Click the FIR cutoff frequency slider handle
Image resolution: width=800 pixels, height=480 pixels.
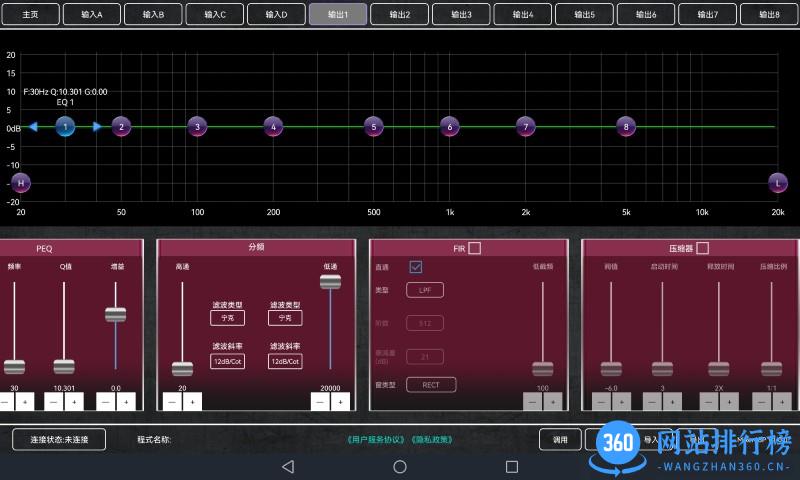(x=542, y=368)
